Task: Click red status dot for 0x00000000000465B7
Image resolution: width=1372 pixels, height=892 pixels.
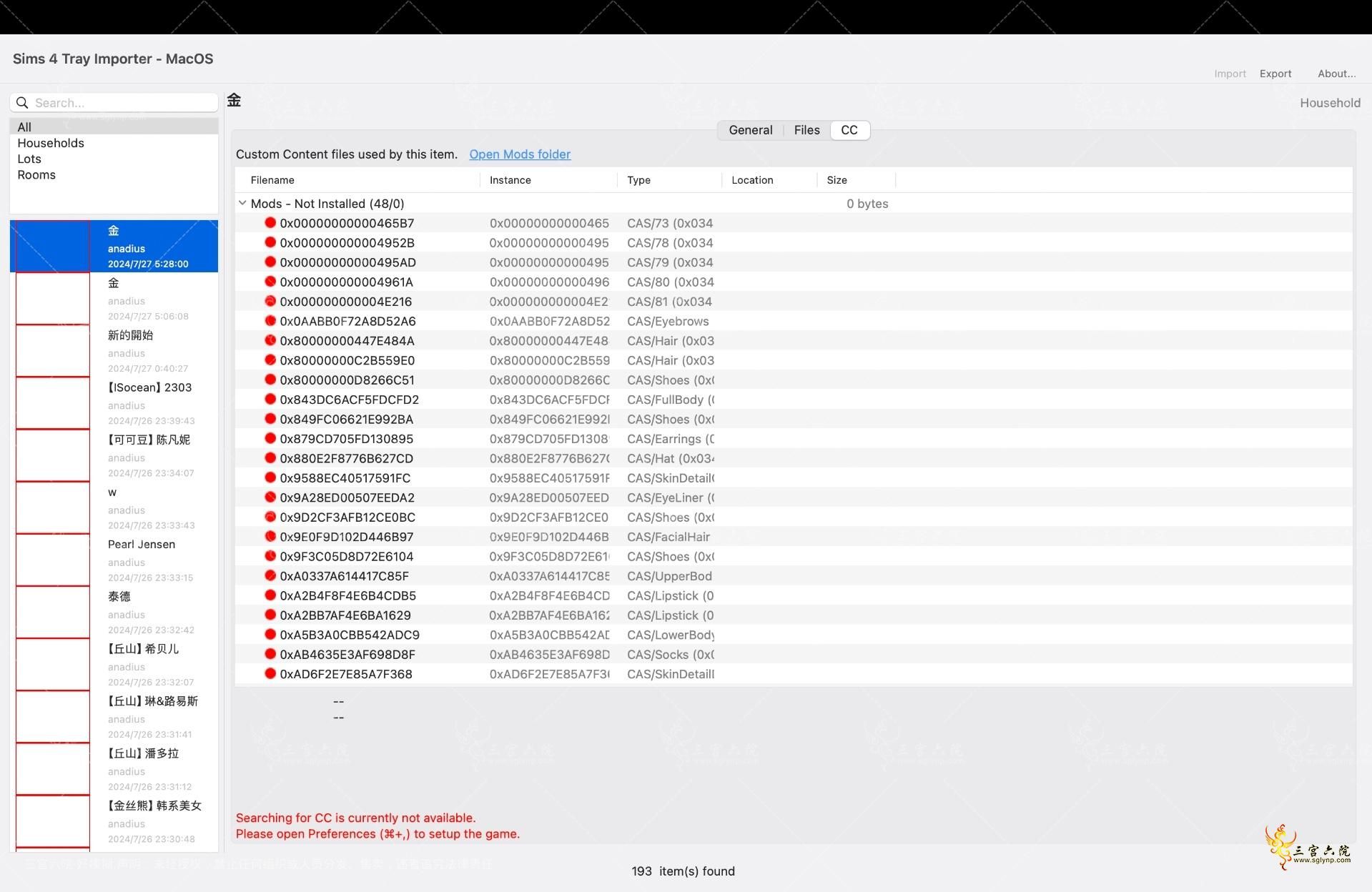Action: coord(270,223)
